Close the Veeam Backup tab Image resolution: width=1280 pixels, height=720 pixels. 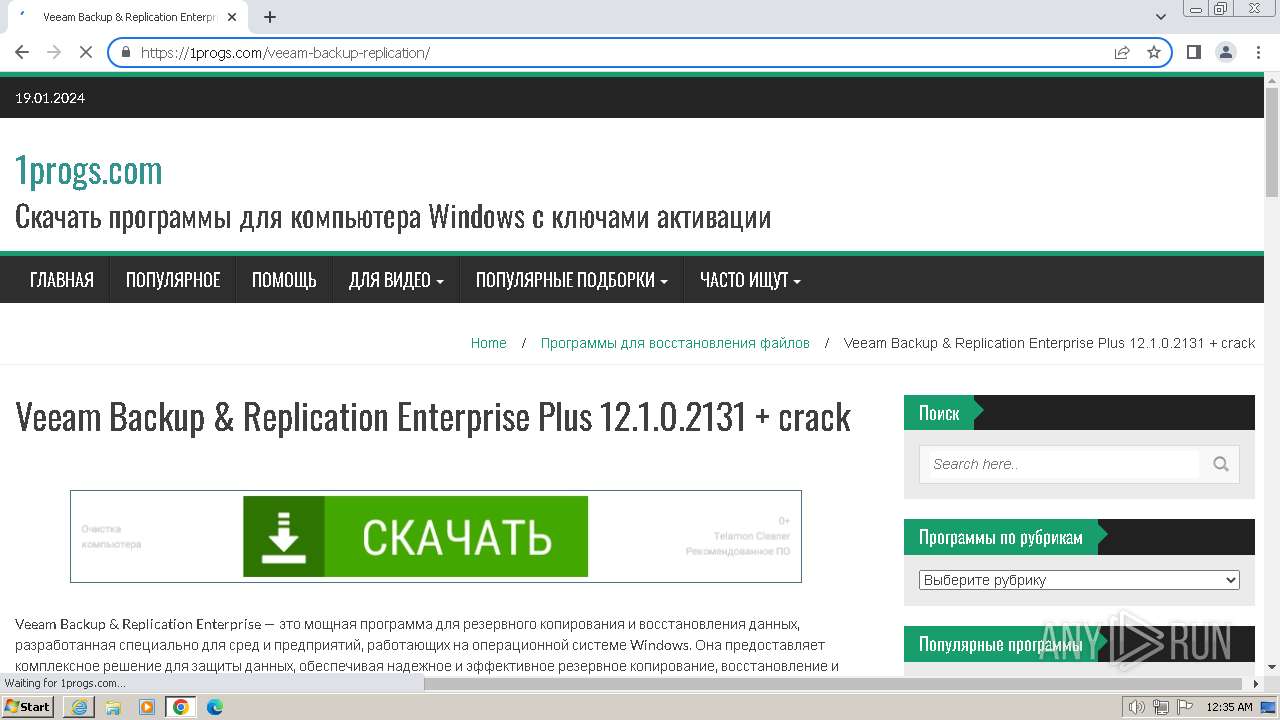pos(233,17)
